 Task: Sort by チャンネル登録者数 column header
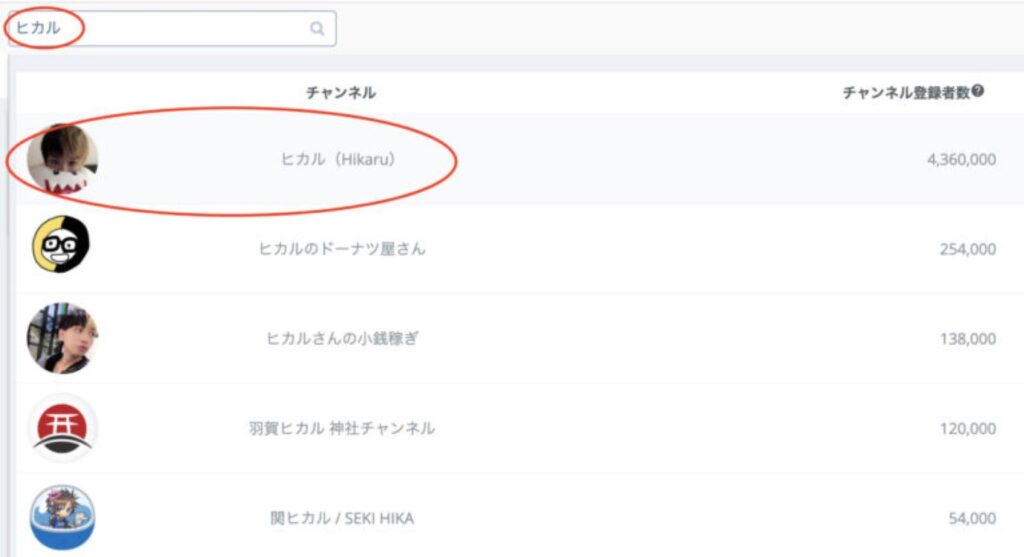906,93
